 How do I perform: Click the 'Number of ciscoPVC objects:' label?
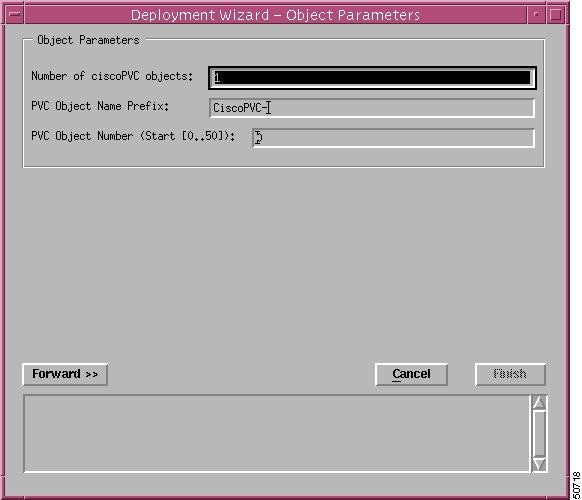[x=112, y=76]
